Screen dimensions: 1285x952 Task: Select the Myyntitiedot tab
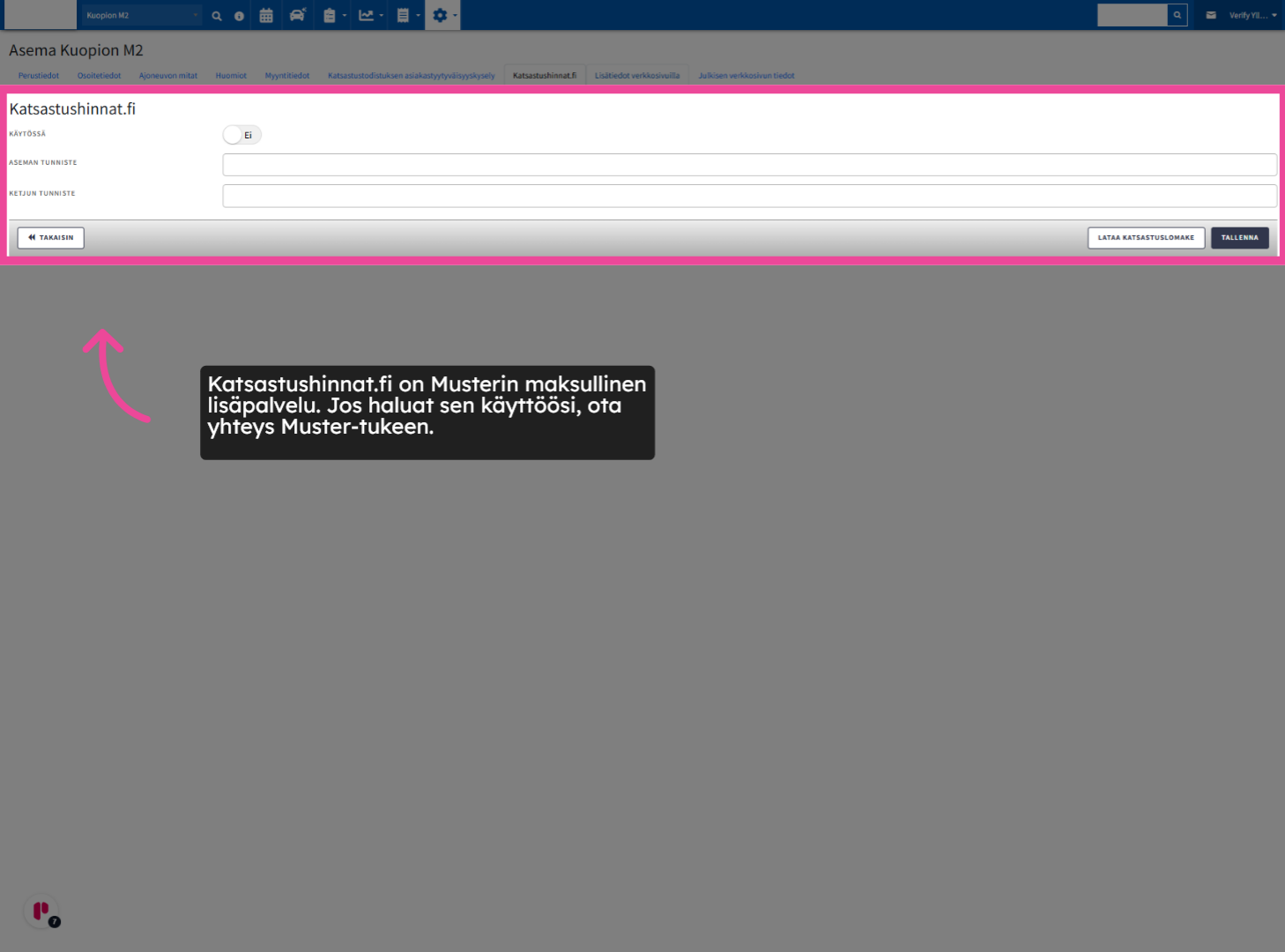pyautogui.click(x=287, y=76)
